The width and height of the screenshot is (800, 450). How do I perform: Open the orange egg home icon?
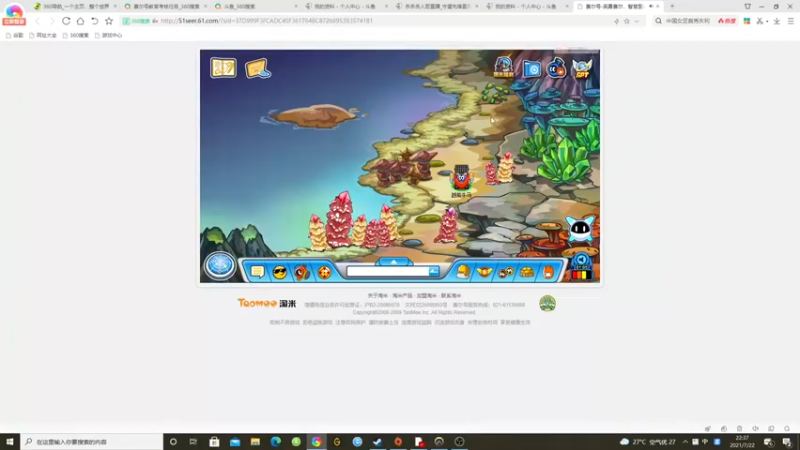548,272
